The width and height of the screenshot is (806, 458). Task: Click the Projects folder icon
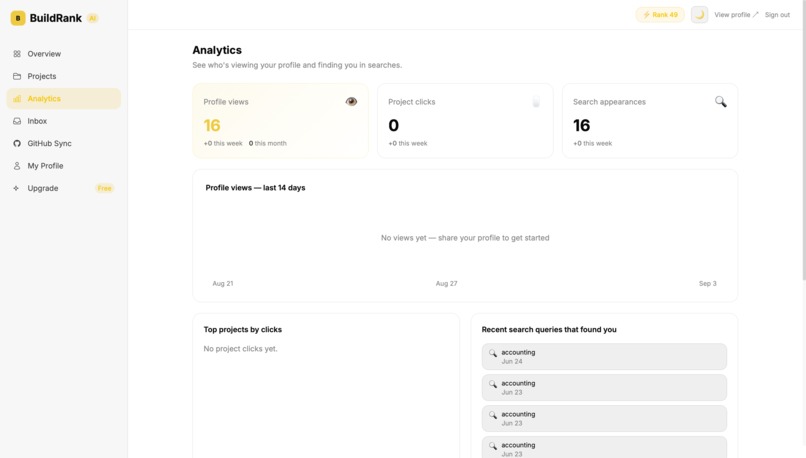pyautogui.click(x=17, y=76)
